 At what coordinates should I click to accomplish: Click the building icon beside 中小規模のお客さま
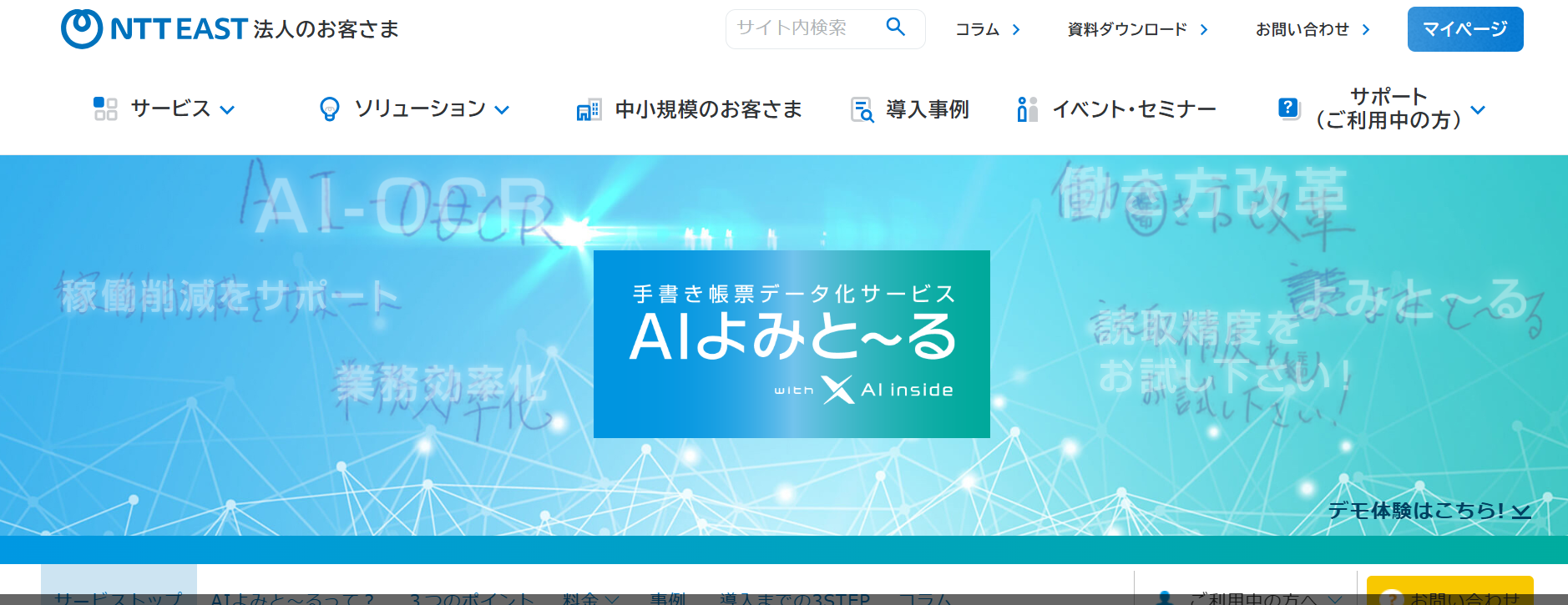[589, 110]
